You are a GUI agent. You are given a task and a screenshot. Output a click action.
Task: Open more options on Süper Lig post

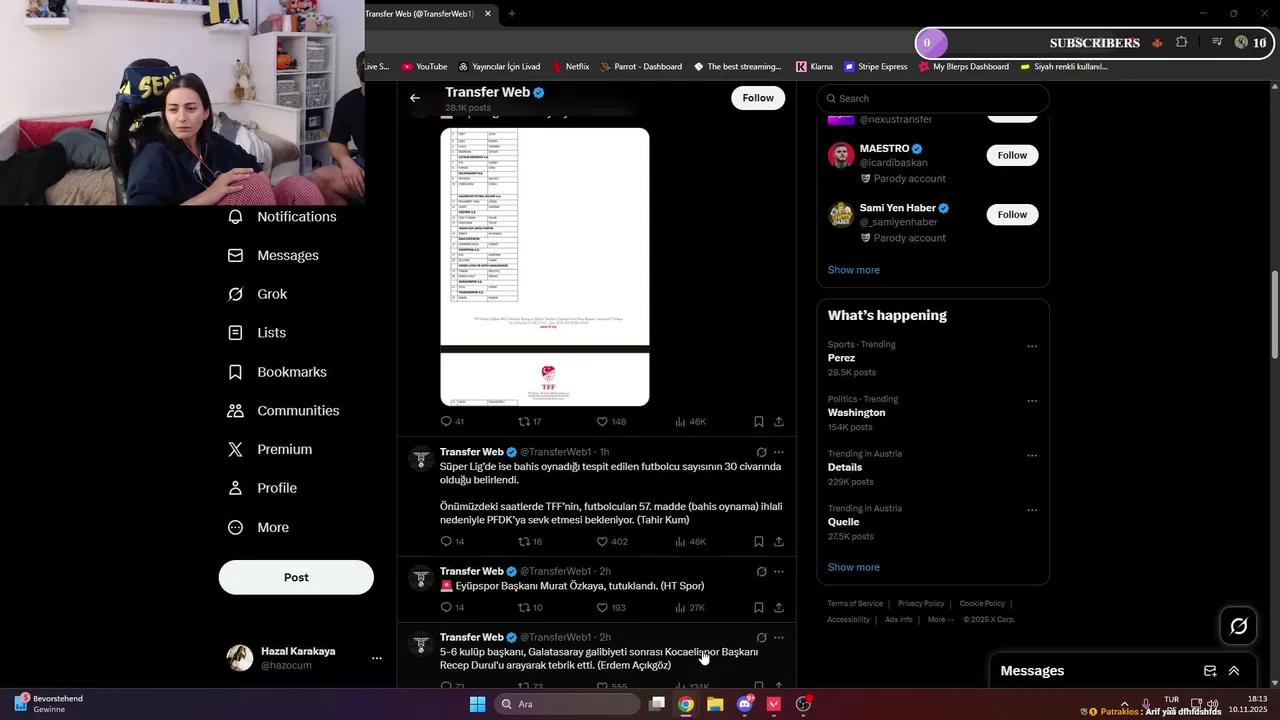(x=779, y=452)
